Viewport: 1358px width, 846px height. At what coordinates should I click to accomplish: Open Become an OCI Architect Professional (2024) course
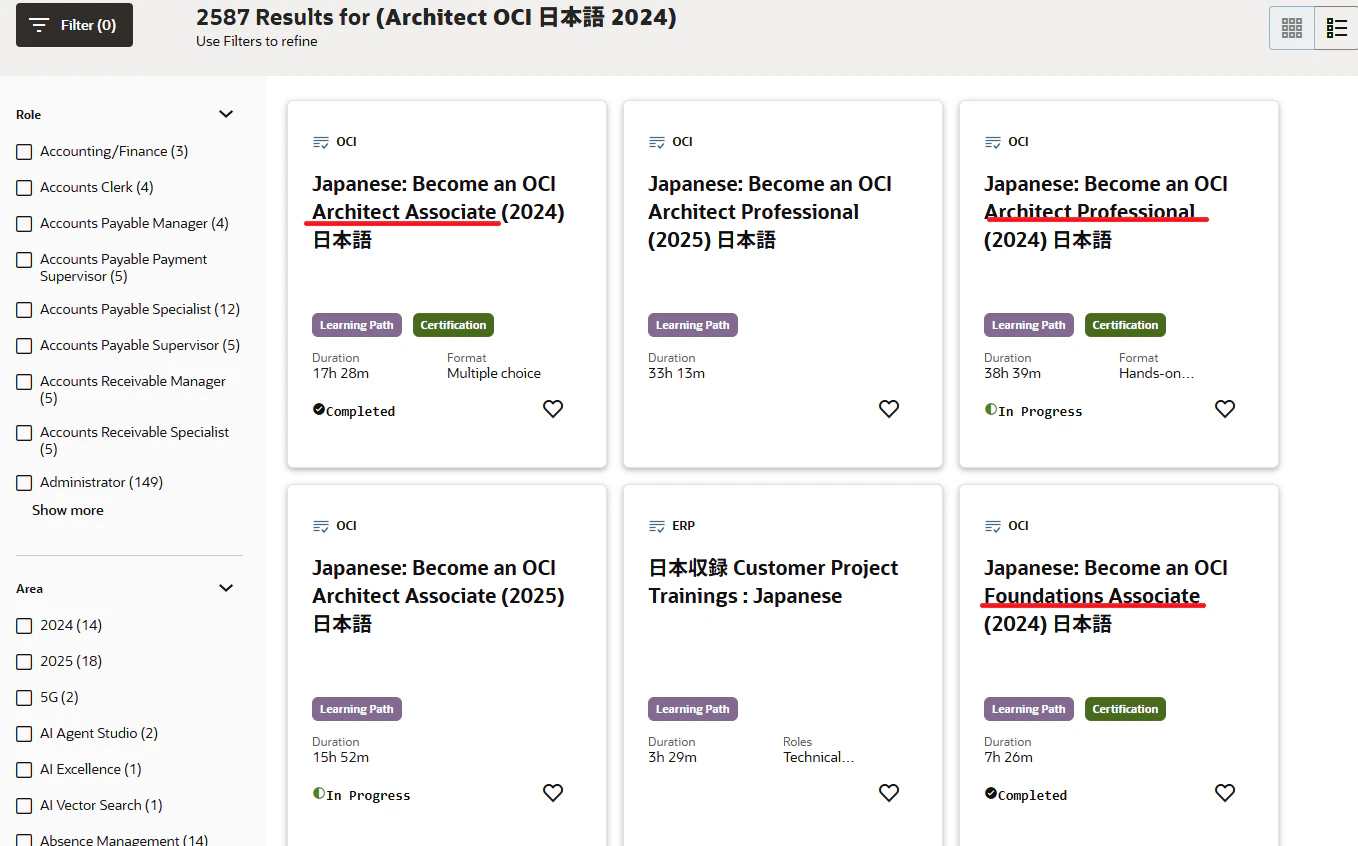1106,212
